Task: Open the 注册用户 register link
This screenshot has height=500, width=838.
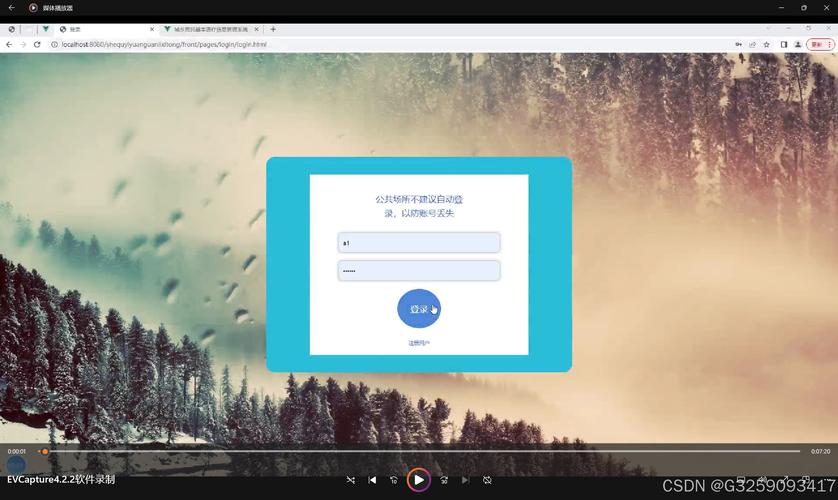Action: click(x=419, y=343)
